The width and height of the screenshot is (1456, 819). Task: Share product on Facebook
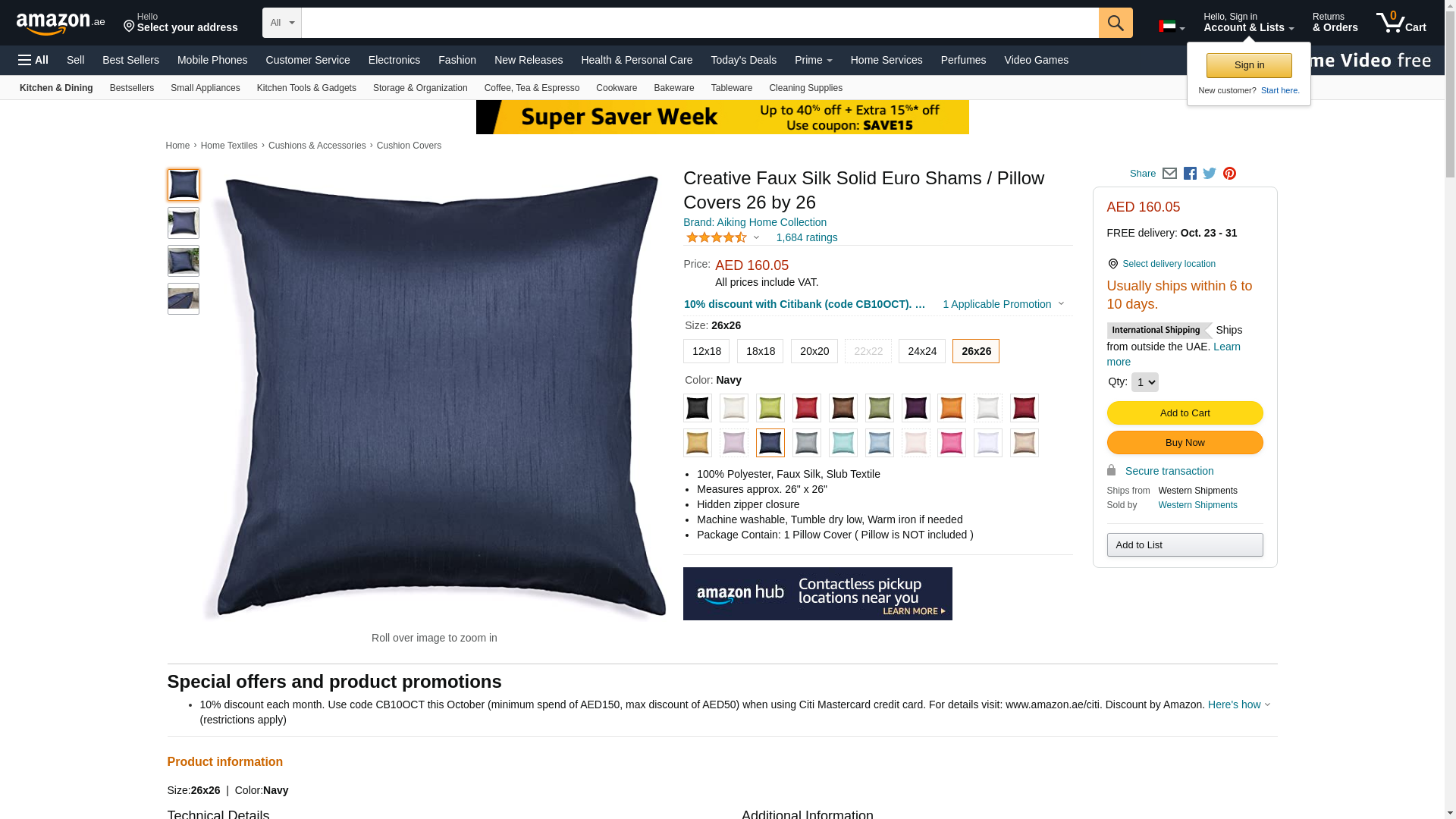tap(1190, 174)
